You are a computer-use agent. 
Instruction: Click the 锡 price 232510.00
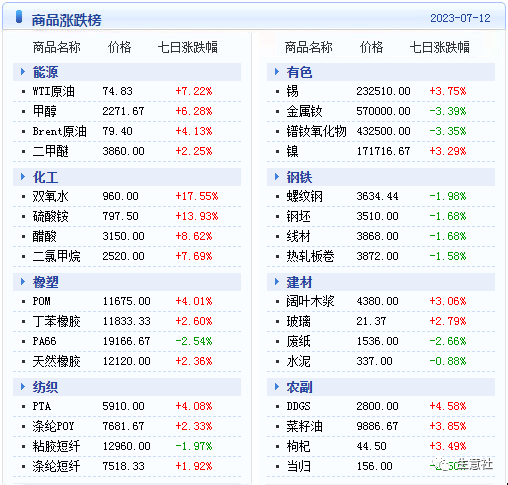[383, 91]
